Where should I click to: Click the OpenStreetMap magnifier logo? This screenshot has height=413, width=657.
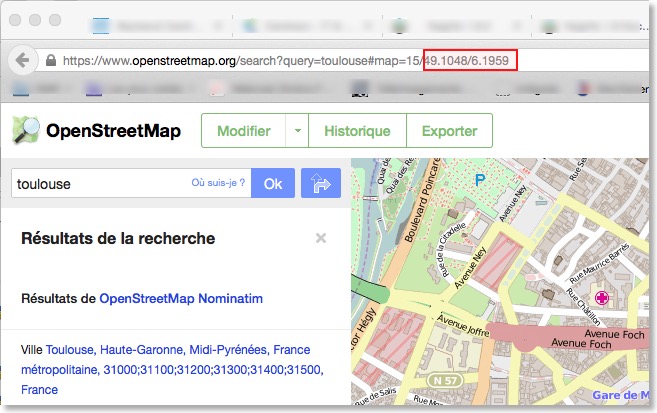[x=26, y=131]
